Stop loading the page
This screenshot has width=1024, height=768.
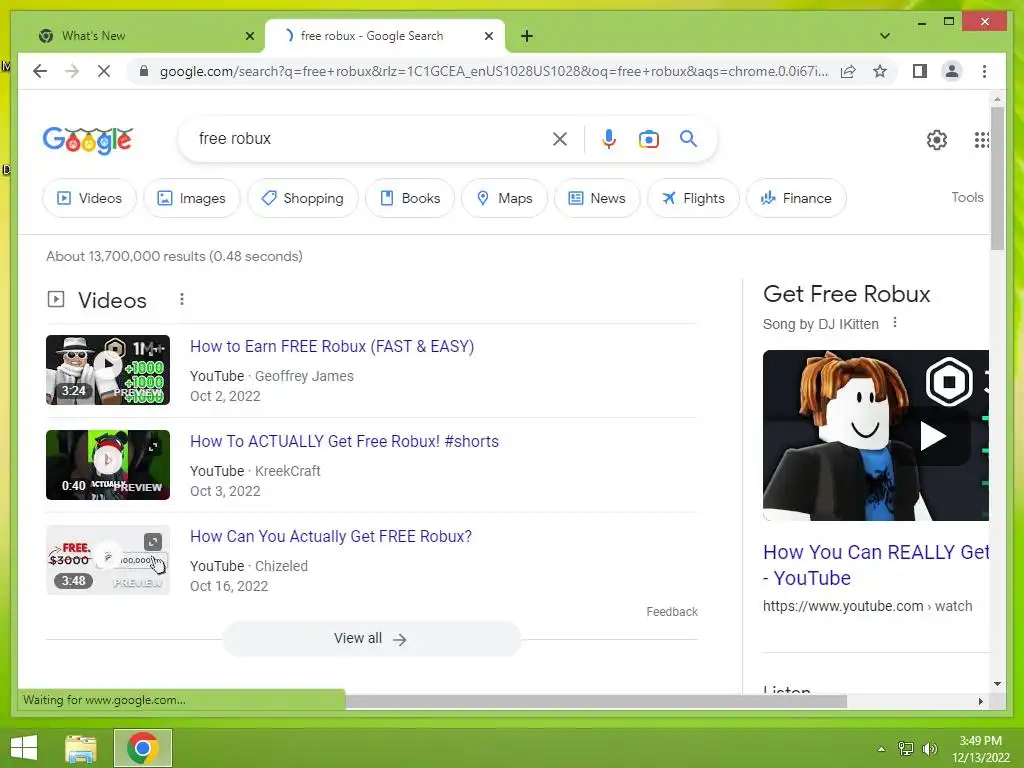click(104, 71)
